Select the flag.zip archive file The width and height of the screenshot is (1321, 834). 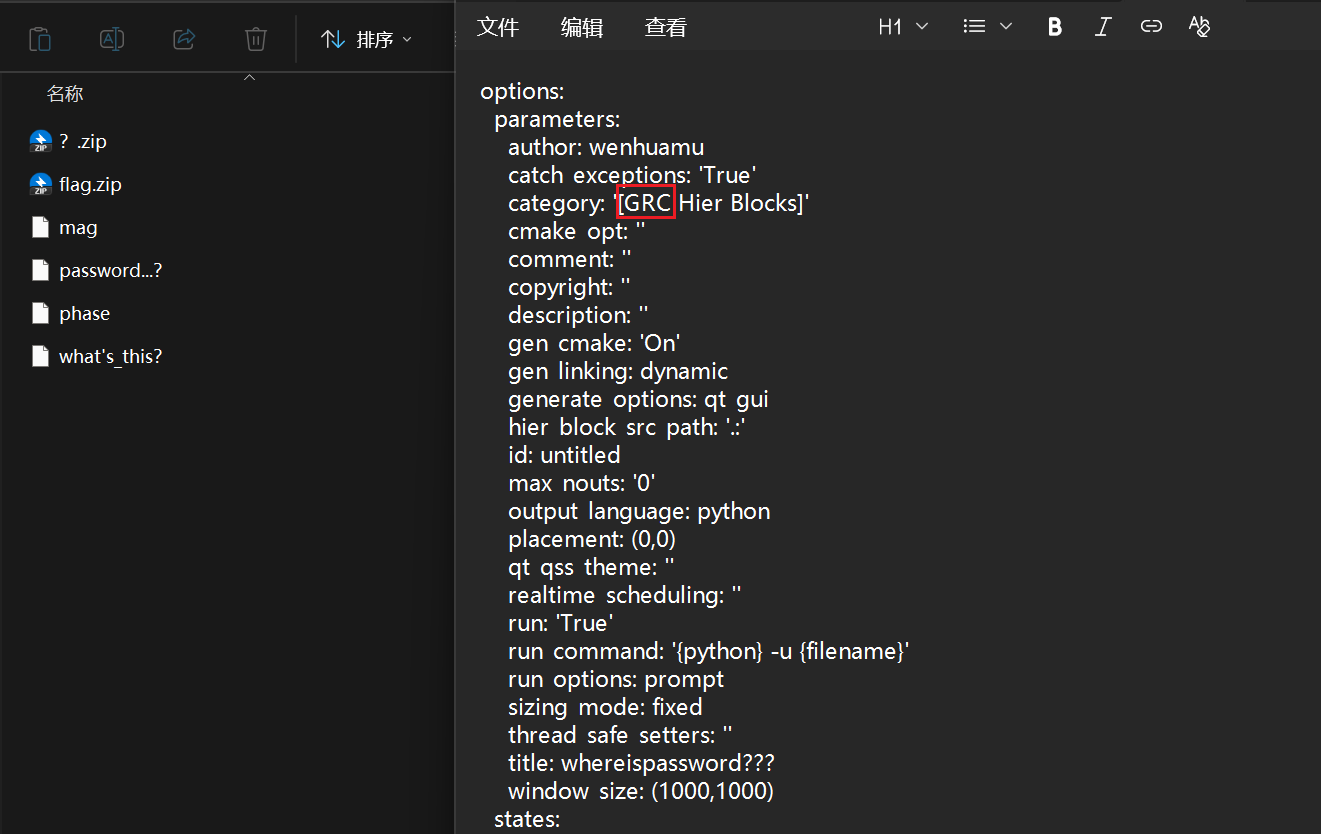click(x=90, y=185)
